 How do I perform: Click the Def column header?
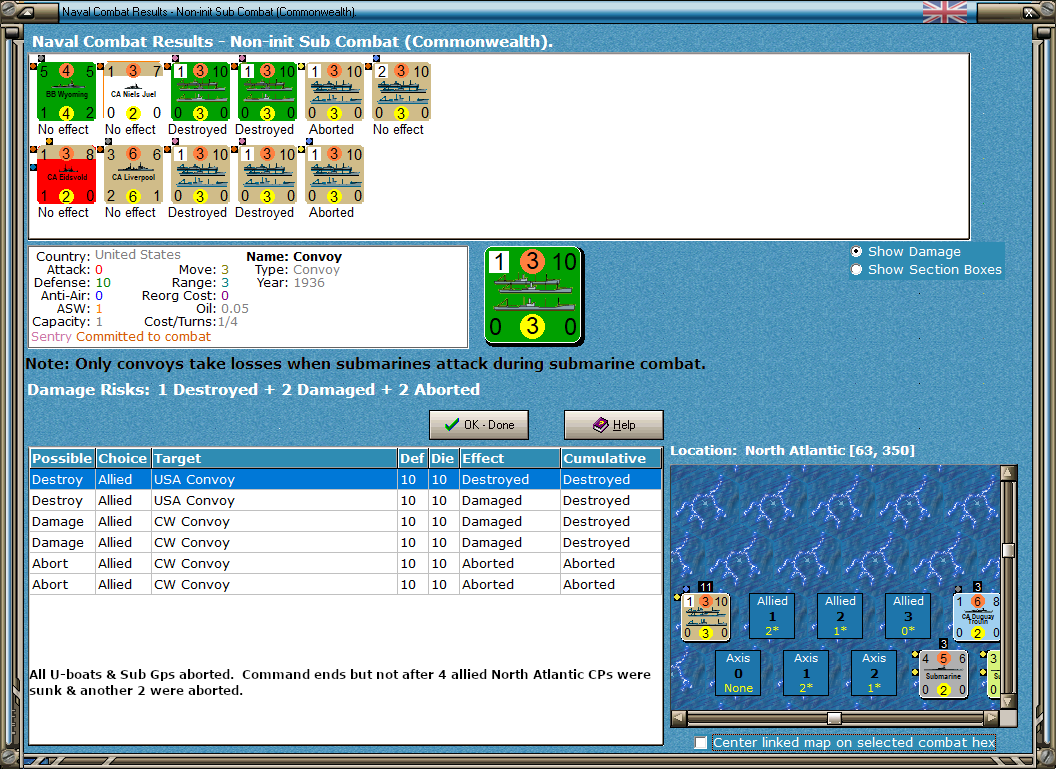pyautogui.click(x=412, y=458)
